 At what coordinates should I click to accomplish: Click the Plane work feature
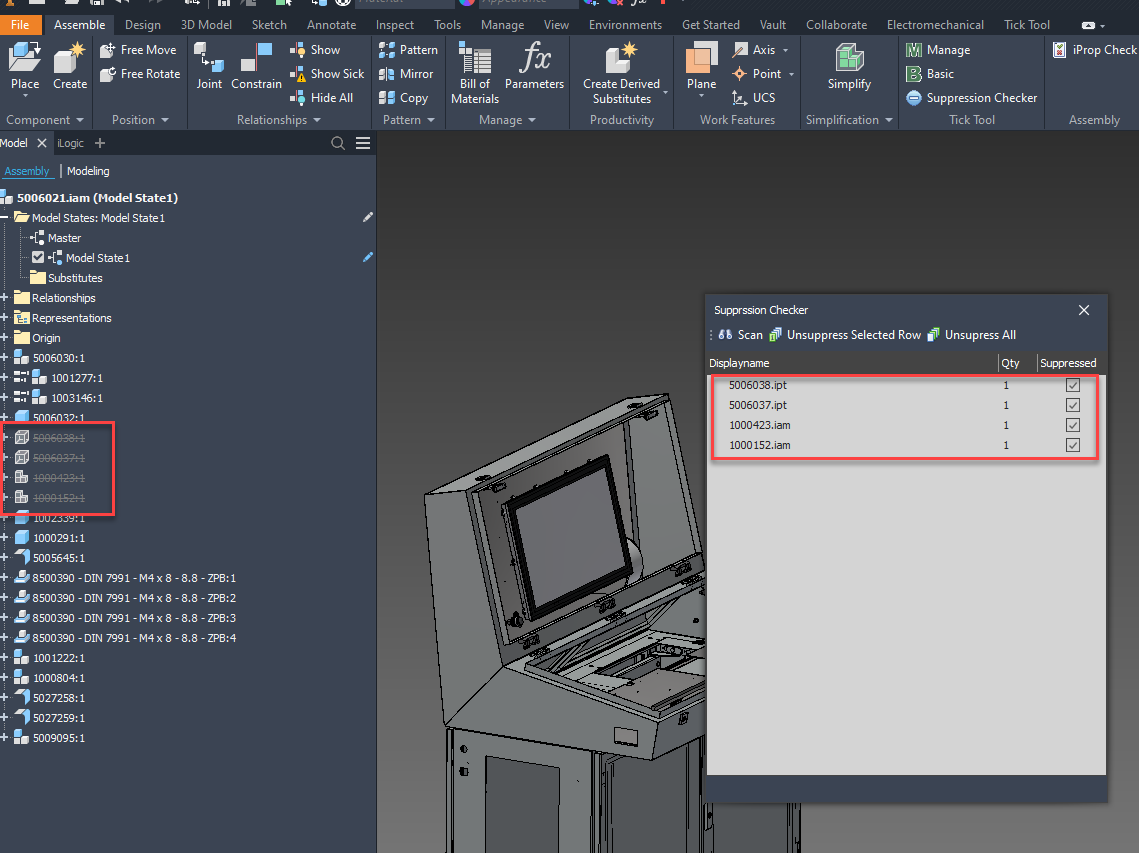(702, 65)
